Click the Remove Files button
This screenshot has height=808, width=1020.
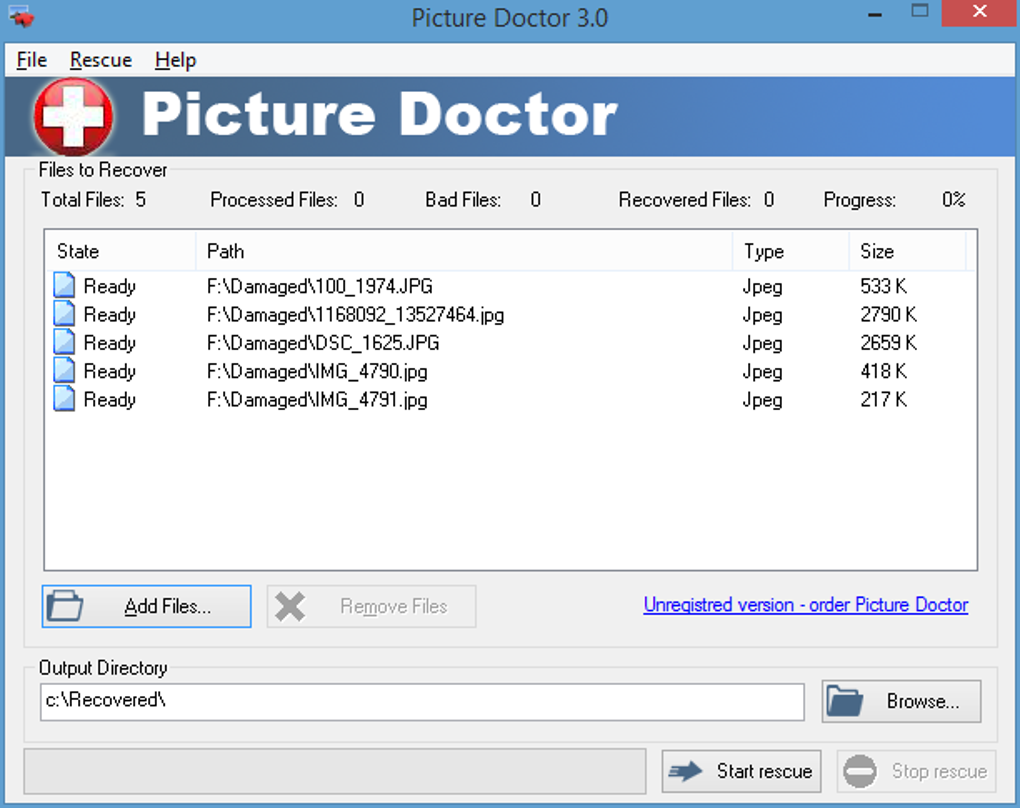pyautogui.click(x=371, y=606)
